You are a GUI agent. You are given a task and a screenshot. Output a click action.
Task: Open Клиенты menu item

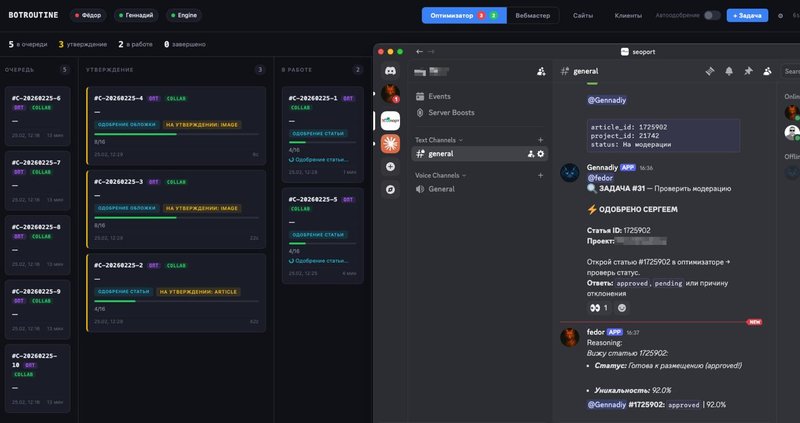click(628, 16)
